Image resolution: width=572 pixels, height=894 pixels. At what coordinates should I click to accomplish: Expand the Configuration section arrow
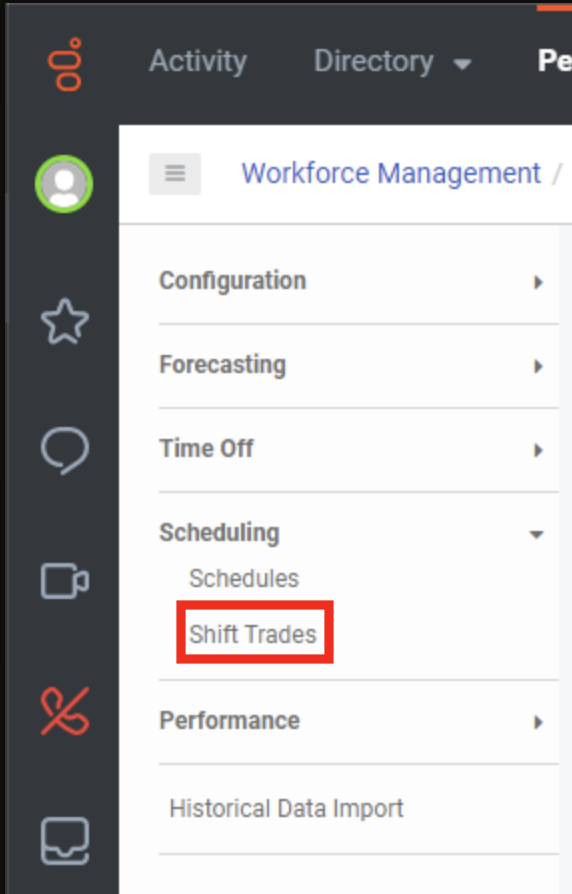point(538,282)
